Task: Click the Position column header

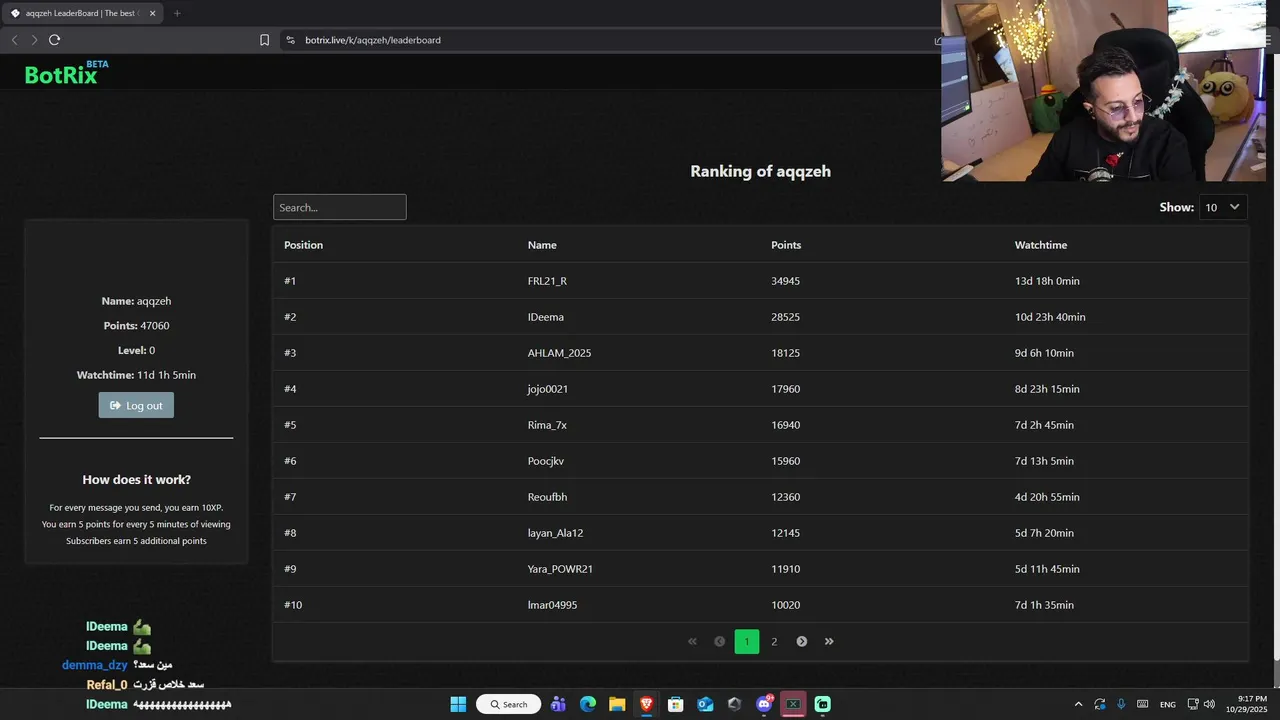Action: point(303,245)
